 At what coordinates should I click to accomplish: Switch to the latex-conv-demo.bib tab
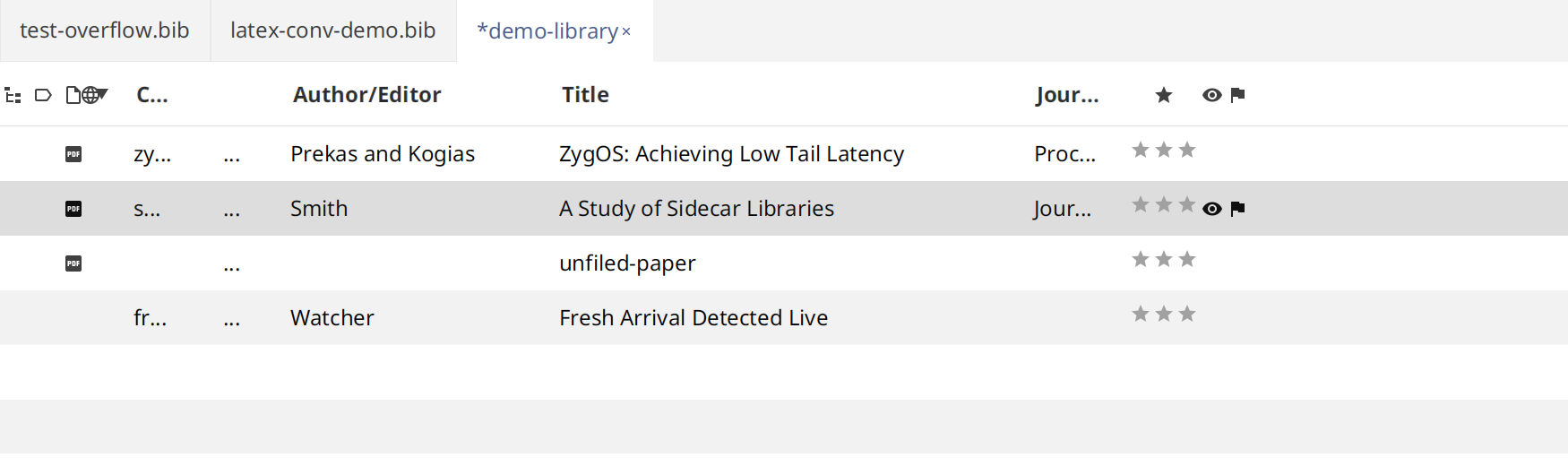point(333,30)
